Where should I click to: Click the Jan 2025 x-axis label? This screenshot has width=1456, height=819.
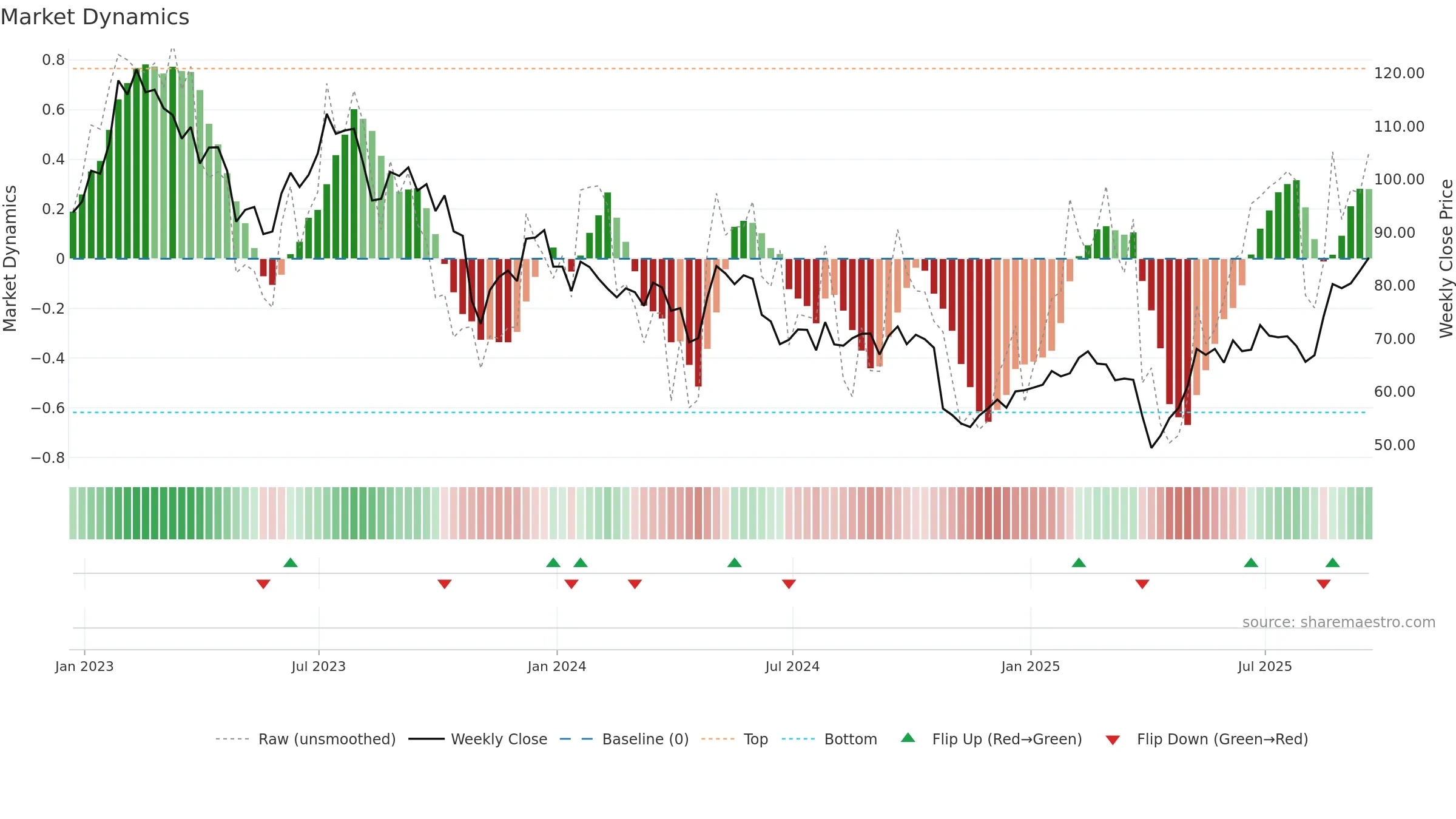point(1031,666)
